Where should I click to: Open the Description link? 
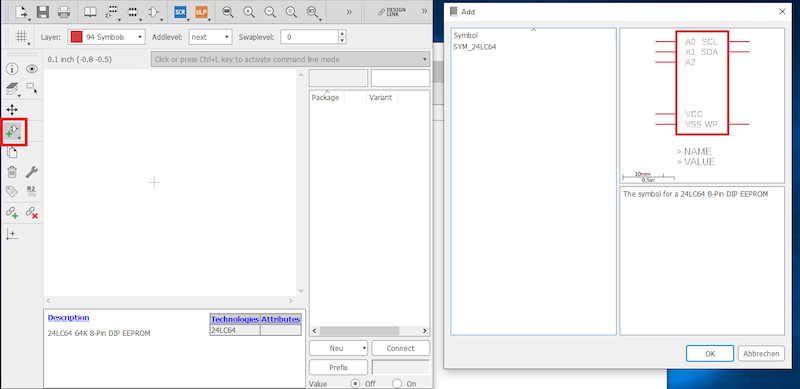[x=68, y=318]
